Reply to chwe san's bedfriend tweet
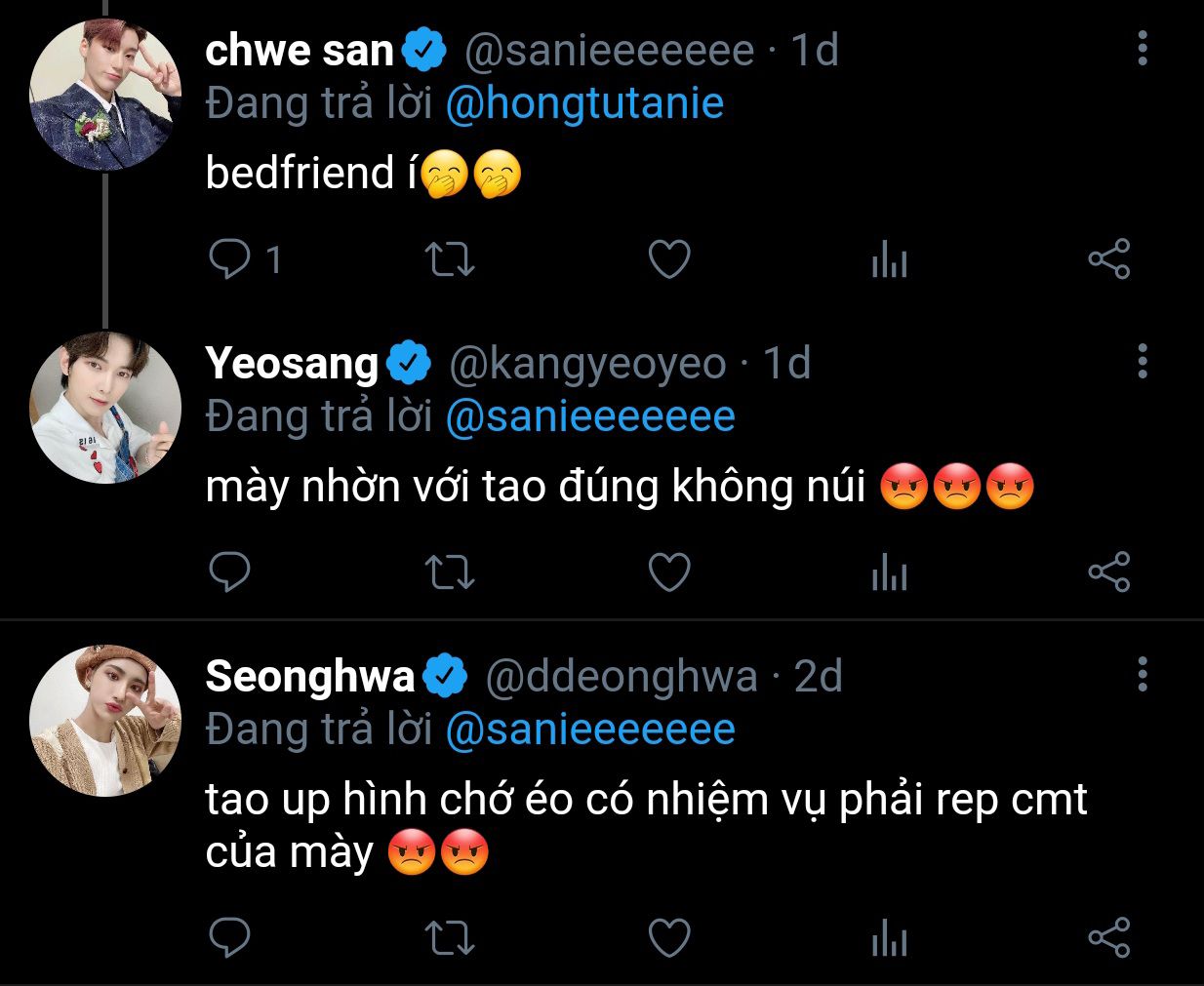This screenshot has width=1204, height=986. click(230, 259)
